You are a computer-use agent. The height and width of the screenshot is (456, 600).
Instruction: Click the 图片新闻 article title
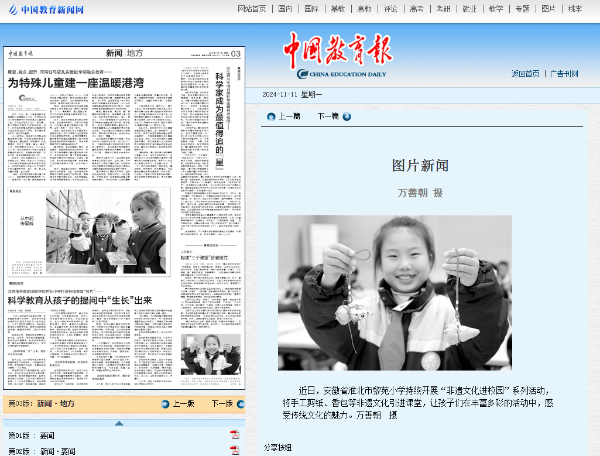(420, 166)
